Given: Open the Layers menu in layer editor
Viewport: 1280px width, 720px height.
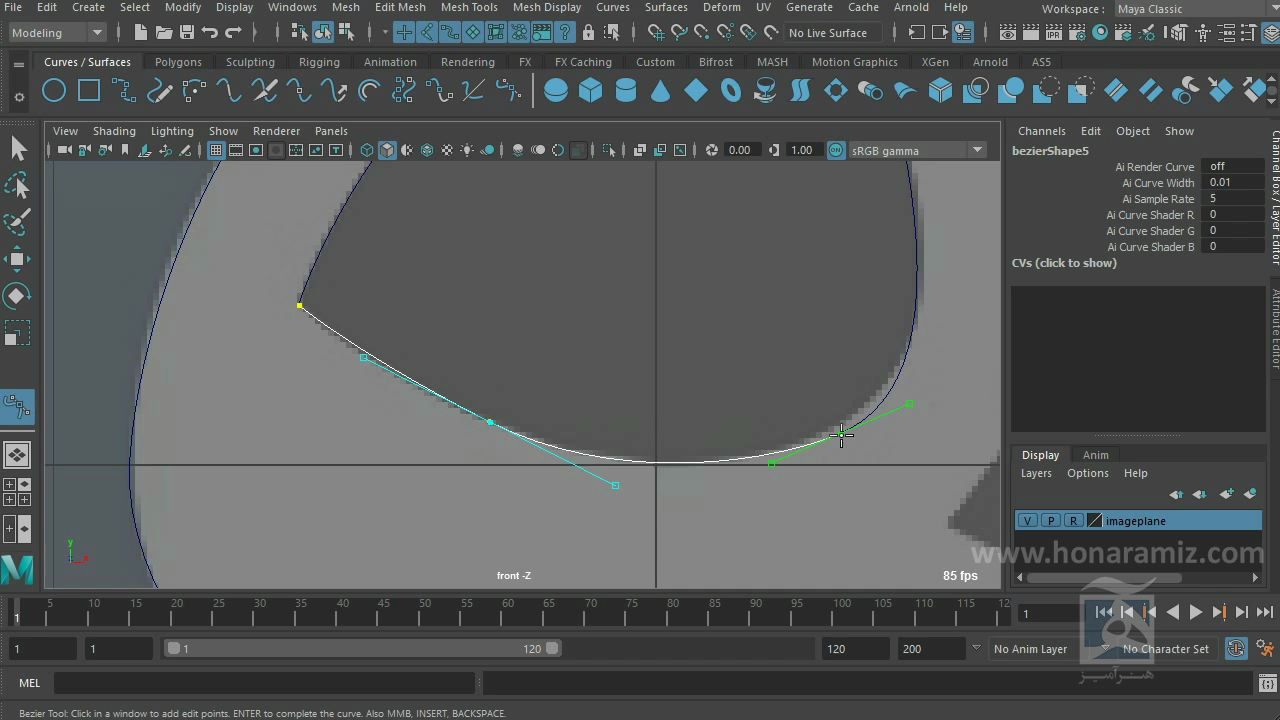Looking at the screenshot, I should click(1036, 473).
